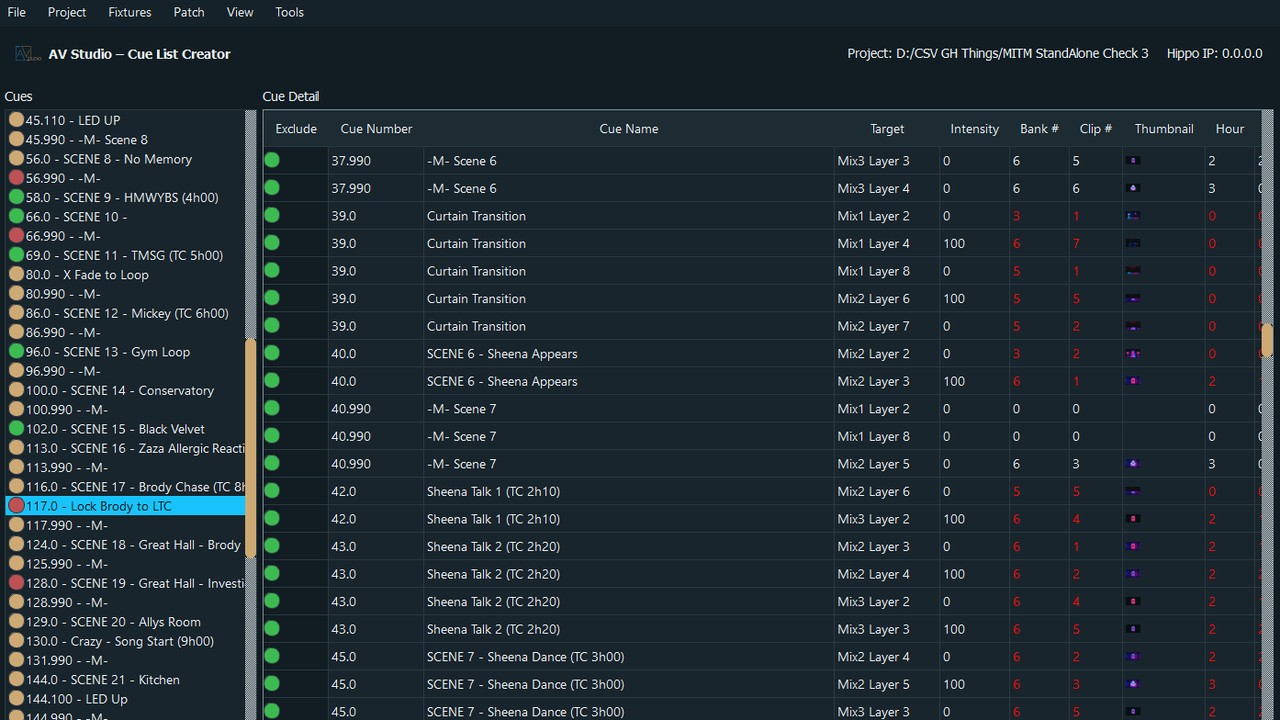Screen dimensions: 1280x720
Task: Click the AV Studio logo icon
Action: [x=28, y=54]
